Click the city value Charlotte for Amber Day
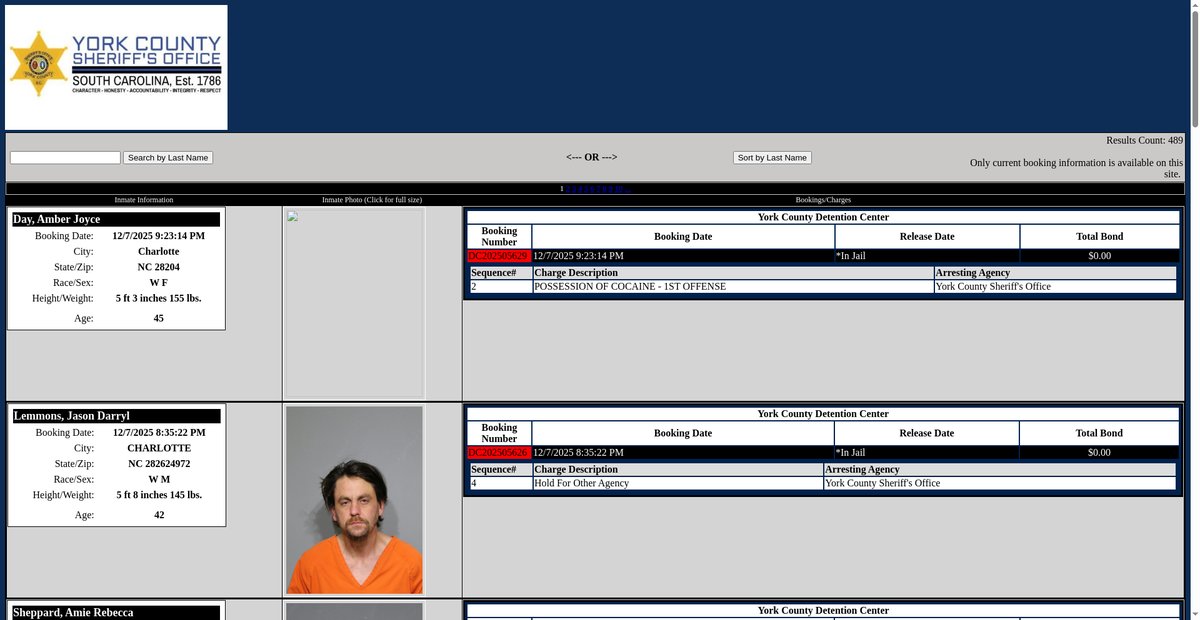 coord(159,252)
